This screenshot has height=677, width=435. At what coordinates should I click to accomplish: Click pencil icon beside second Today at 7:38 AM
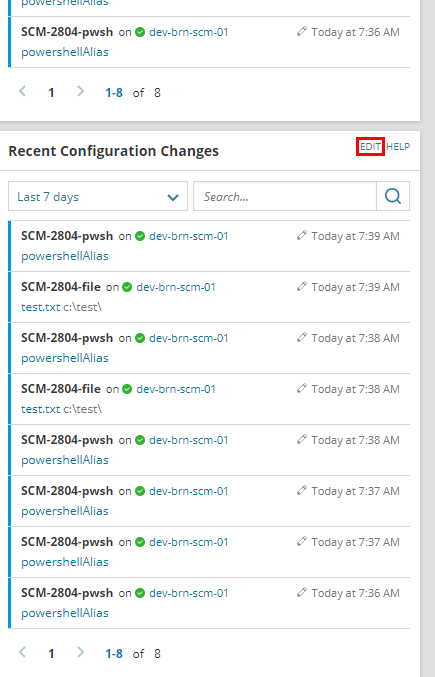click(x=302, y=388)
